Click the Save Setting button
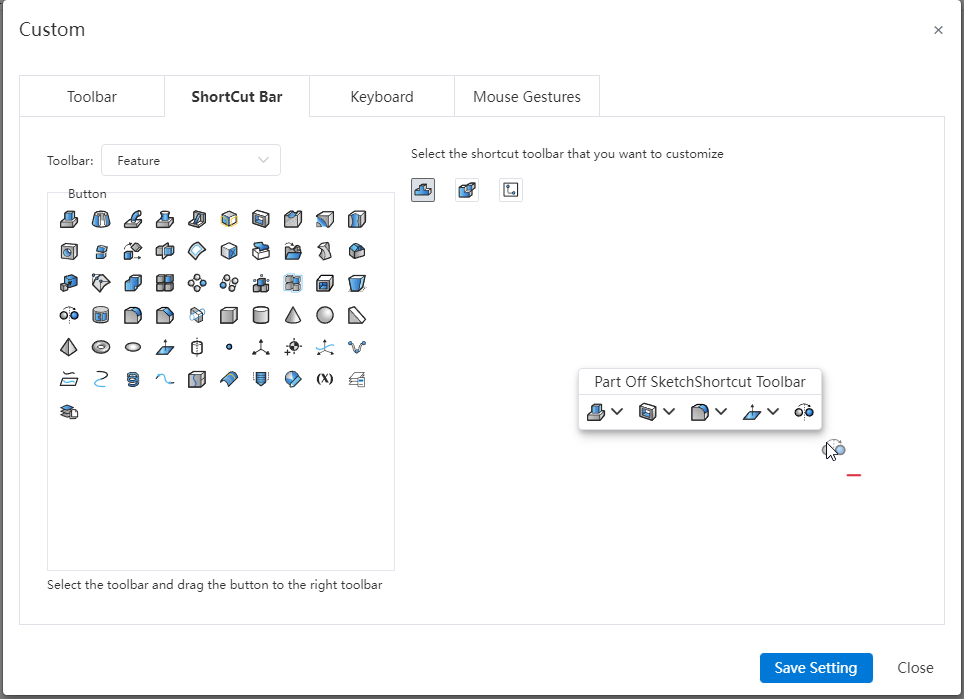964x699 pixels. [x=816, y=668]
